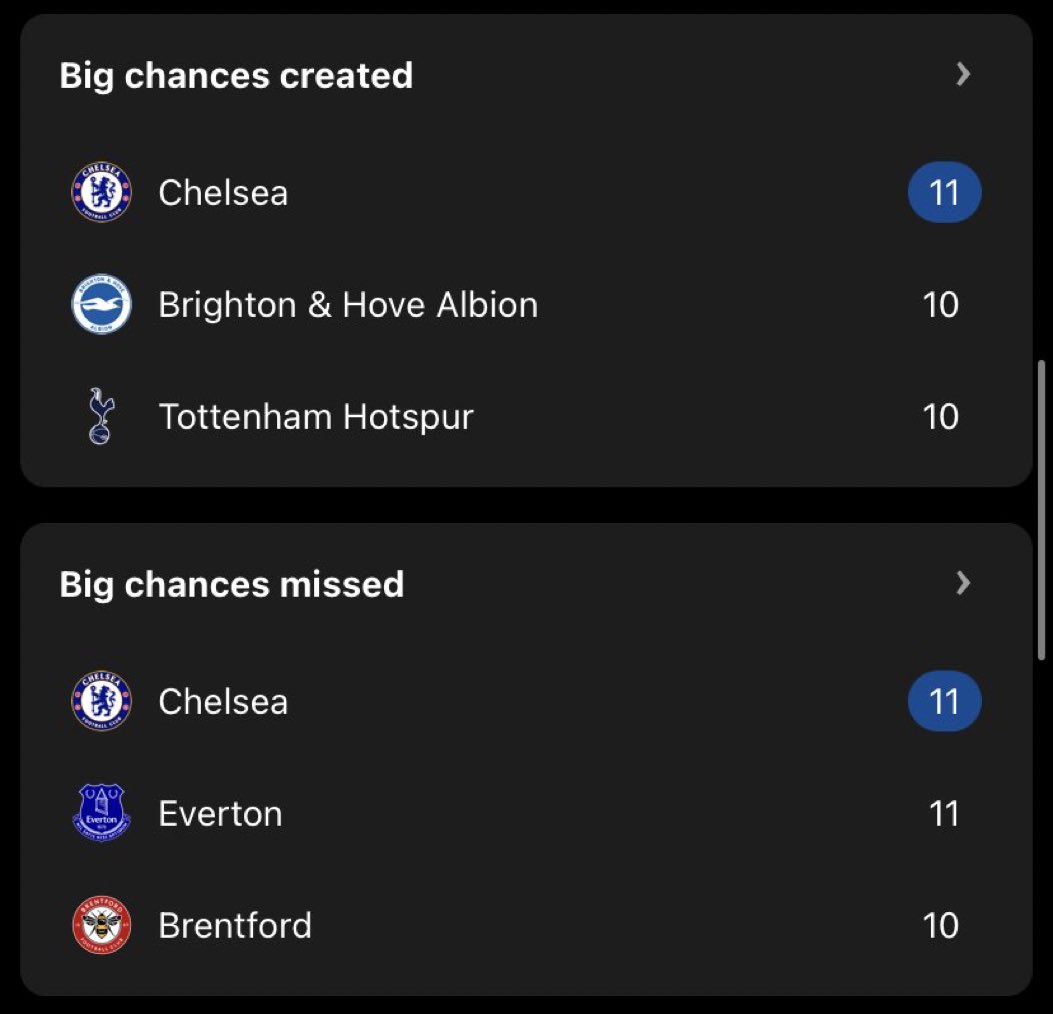Tap the Chelsea crest under Big chances created
1053x1014 pixels.
[x=101, y=192]
